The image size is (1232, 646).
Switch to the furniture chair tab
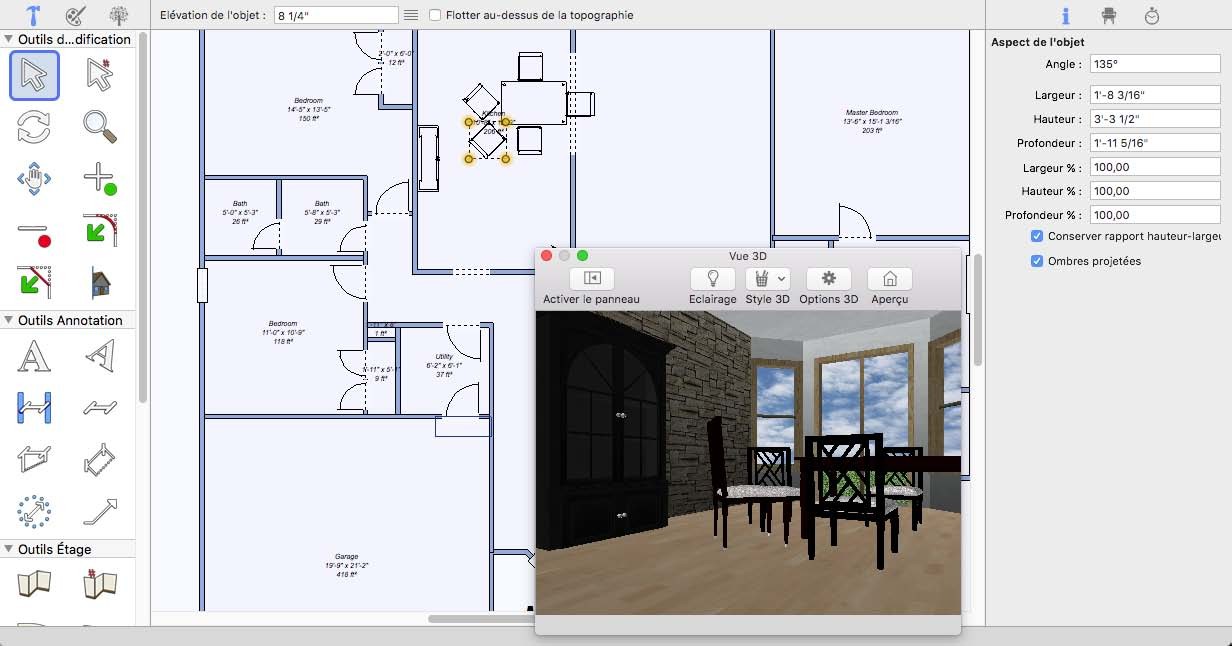(1108, 15)
